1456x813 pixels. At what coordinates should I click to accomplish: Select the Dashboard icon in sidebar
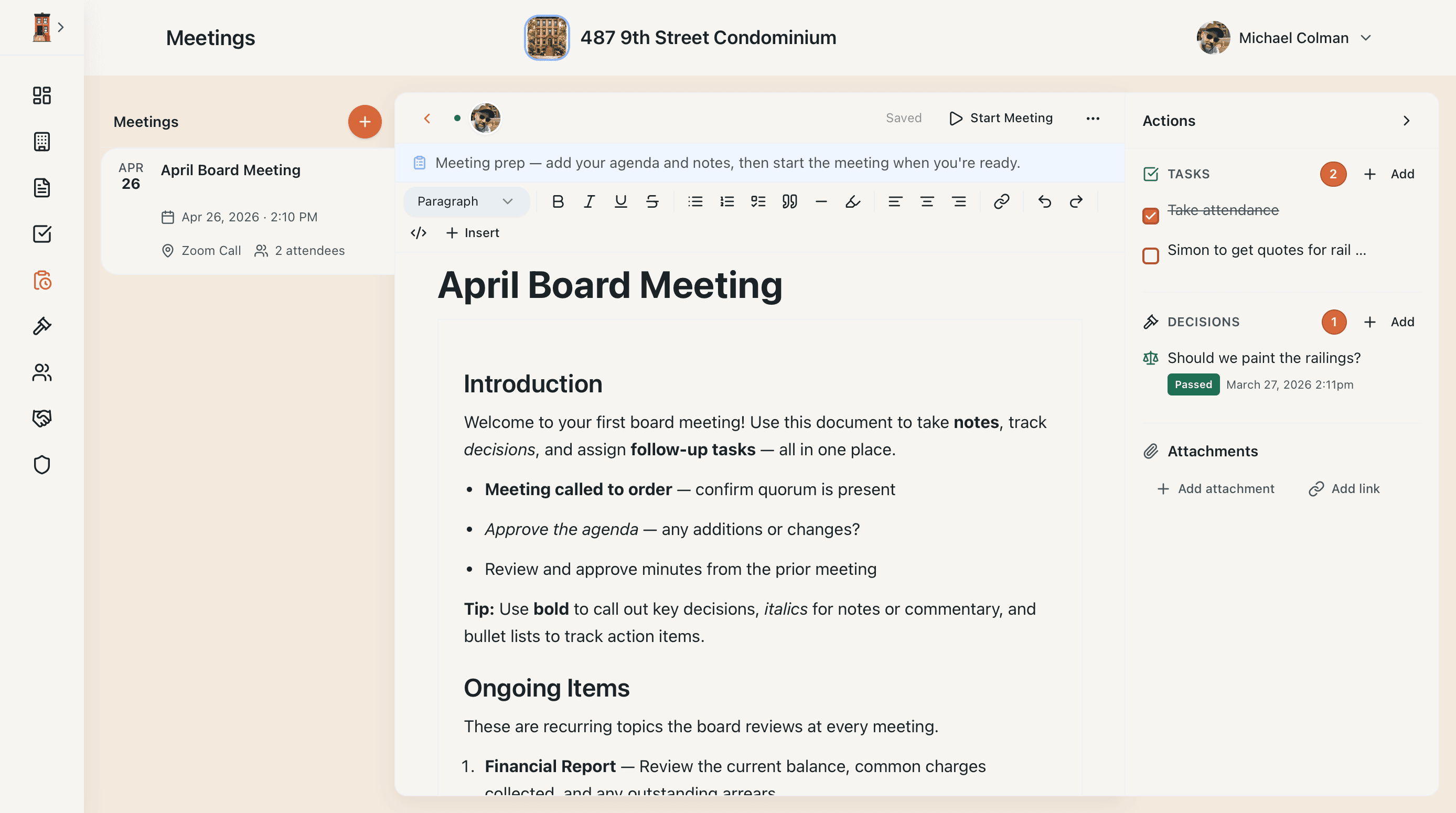pyautogui.click(x=42, y=96)
